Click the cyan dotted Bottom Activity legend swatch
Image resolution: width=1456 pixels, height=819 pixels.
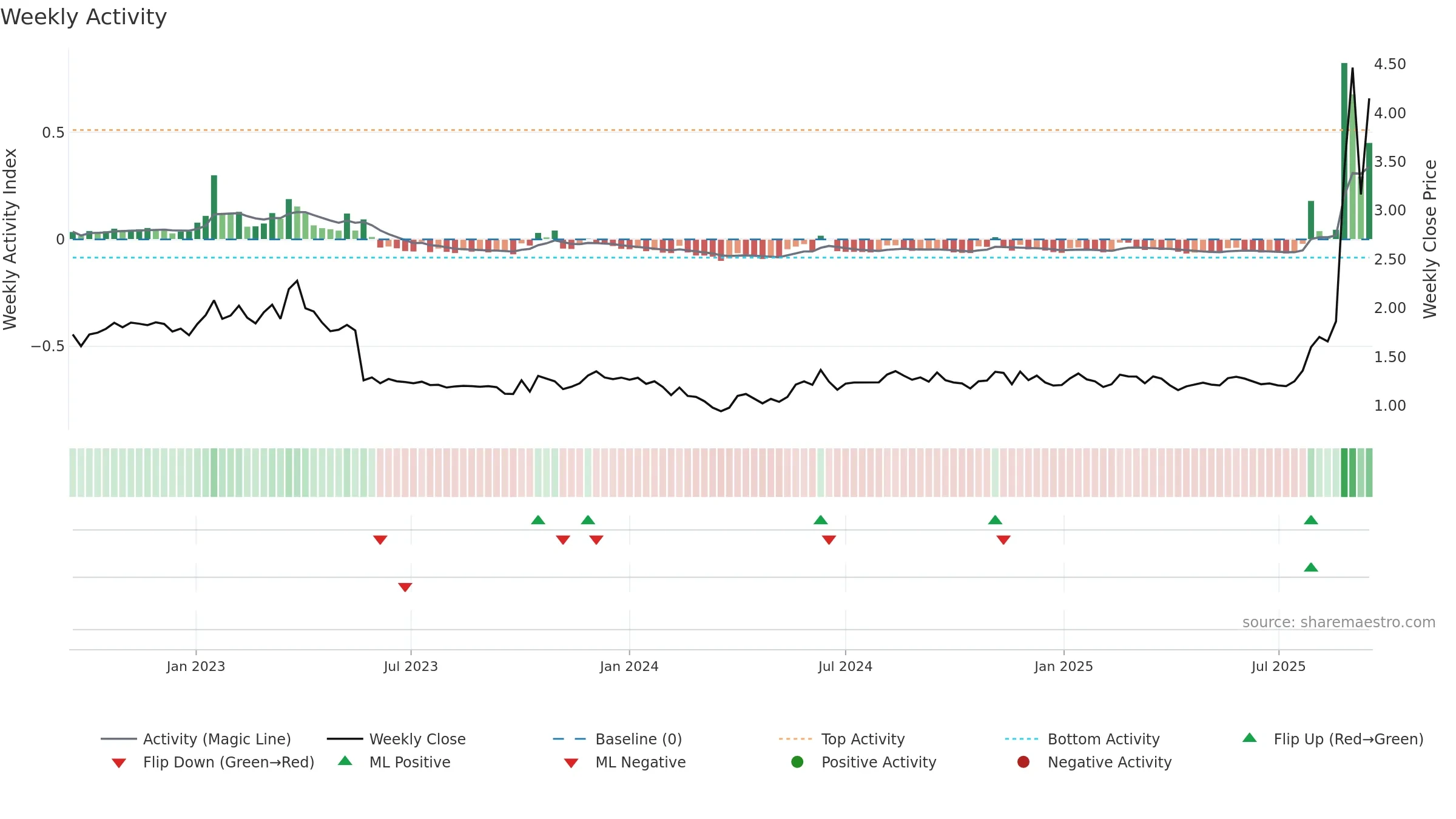click(1022, 739)
